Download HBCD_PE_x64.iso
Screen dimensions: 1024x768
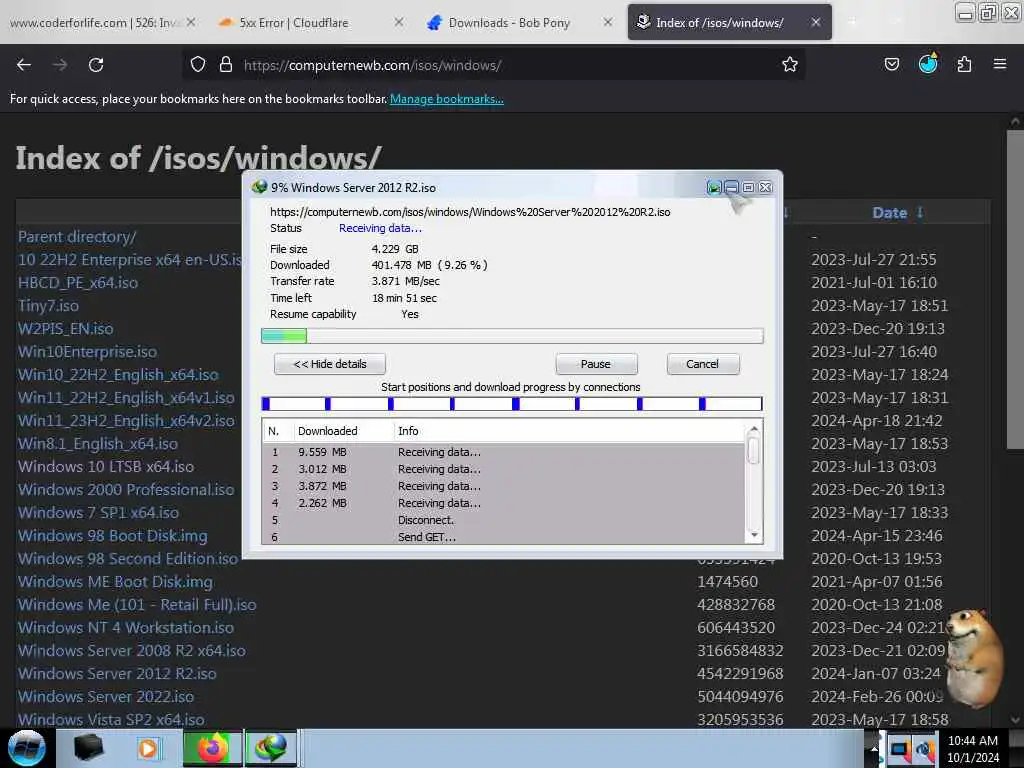78,283
